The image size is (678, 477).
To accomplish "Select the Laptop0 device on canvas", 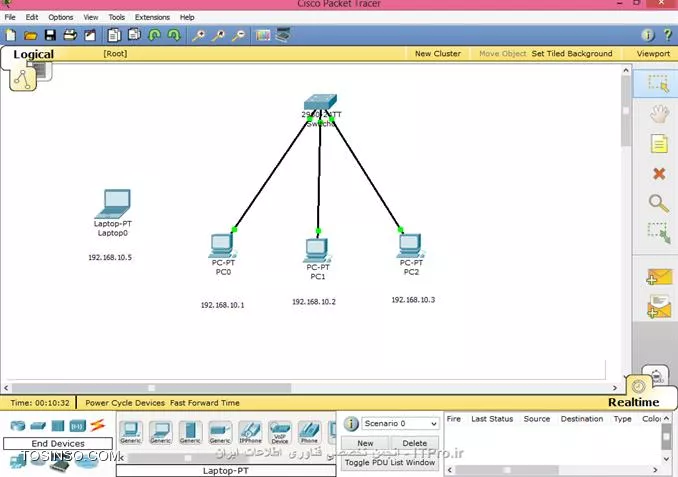I will coord(113,204).
